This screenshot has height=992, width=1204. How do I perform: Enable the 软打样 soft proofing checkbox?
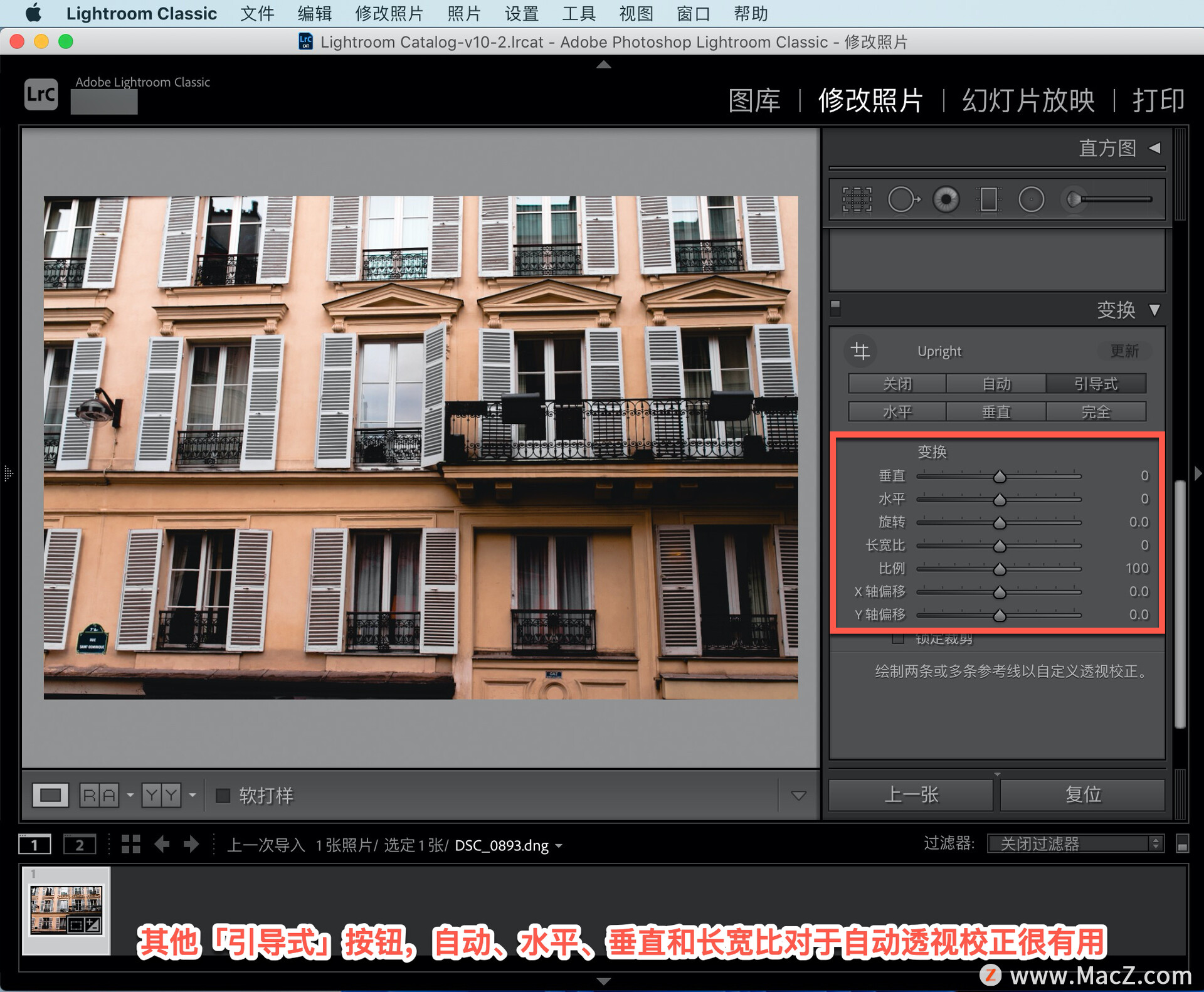[223, 795]
